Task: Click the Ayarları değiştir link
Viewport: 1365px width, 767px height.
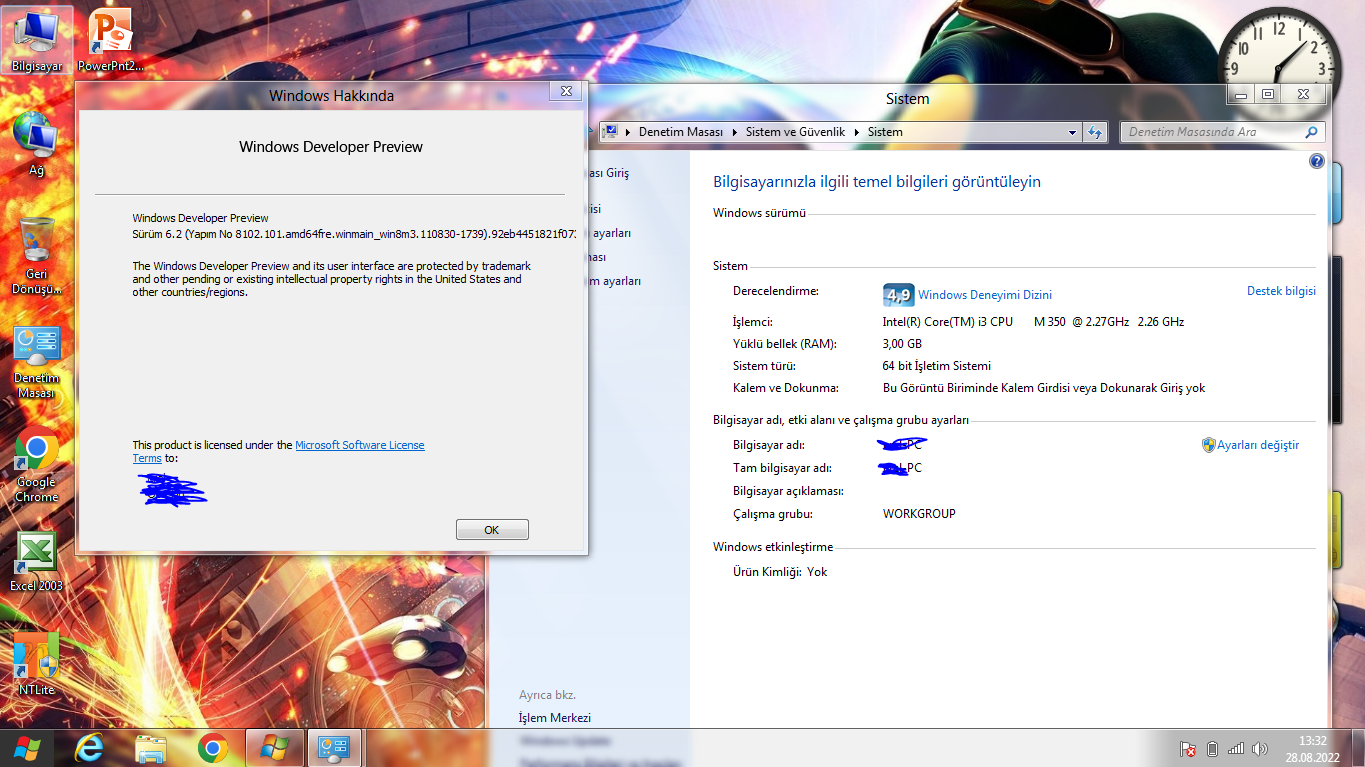Action: pyautogui.click(x=1258, y=445)
